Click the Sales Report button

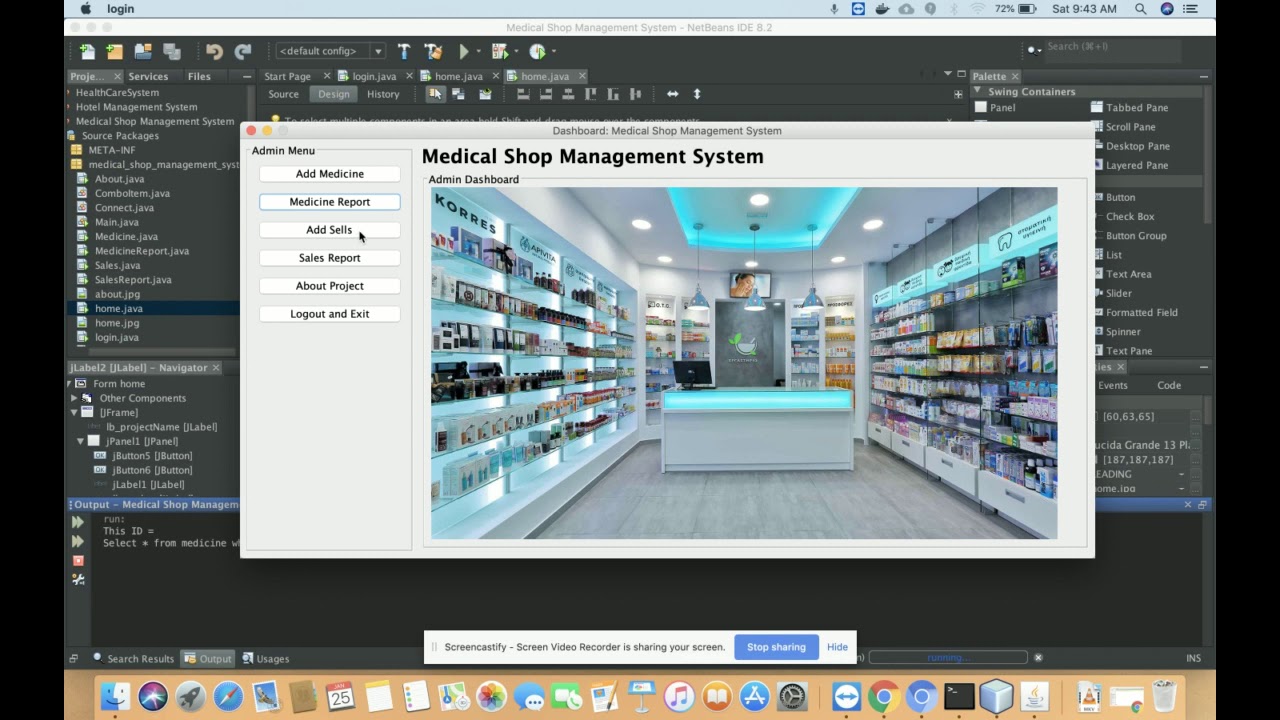click(x=330, y=258)
